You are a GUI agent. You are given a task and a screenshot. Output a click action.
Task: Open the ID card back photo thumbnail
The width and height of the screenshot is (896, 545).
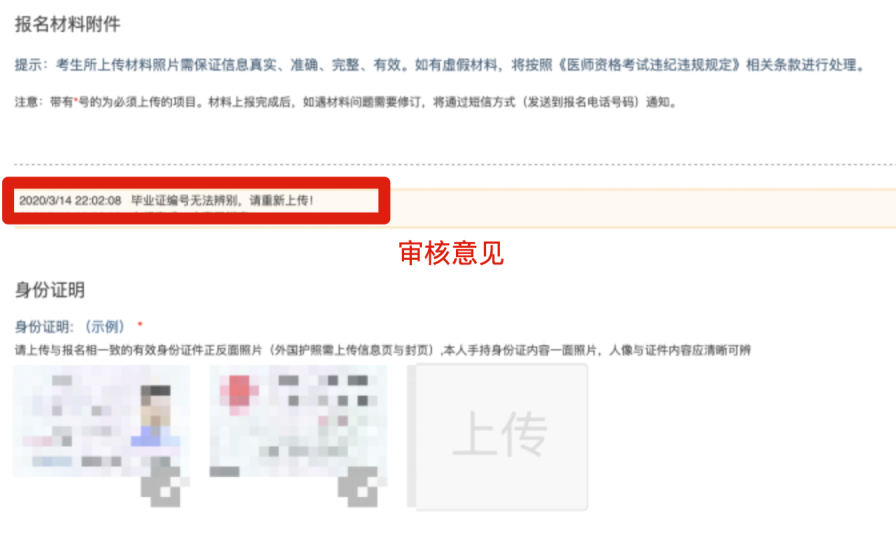click(298, 422)
